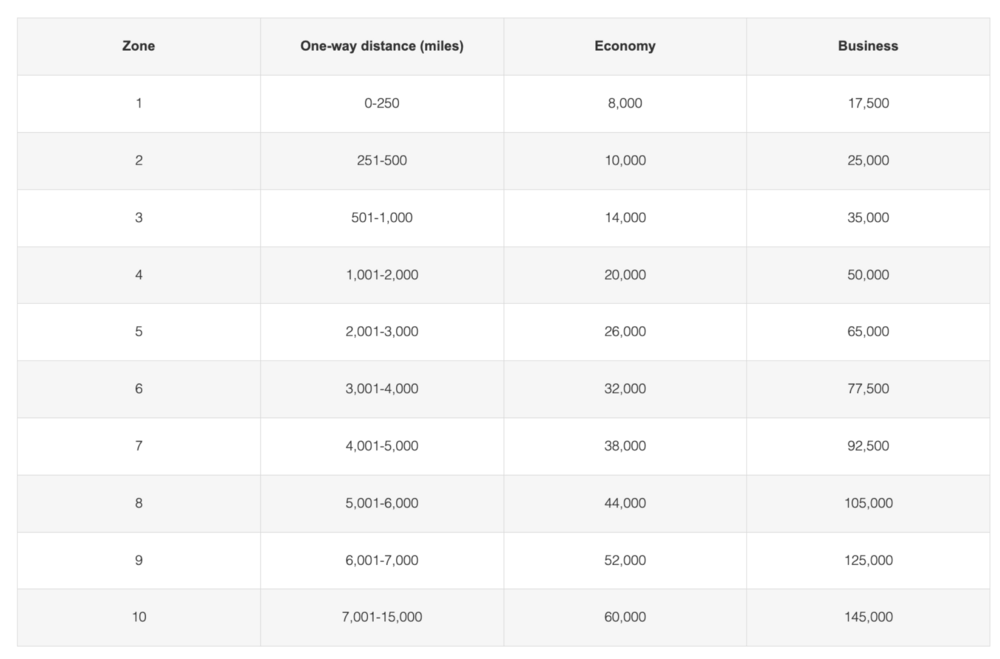Click the 501-1,000 distance cell
The height and width of the screenshot is (659, 1000).
pos(381,217)
